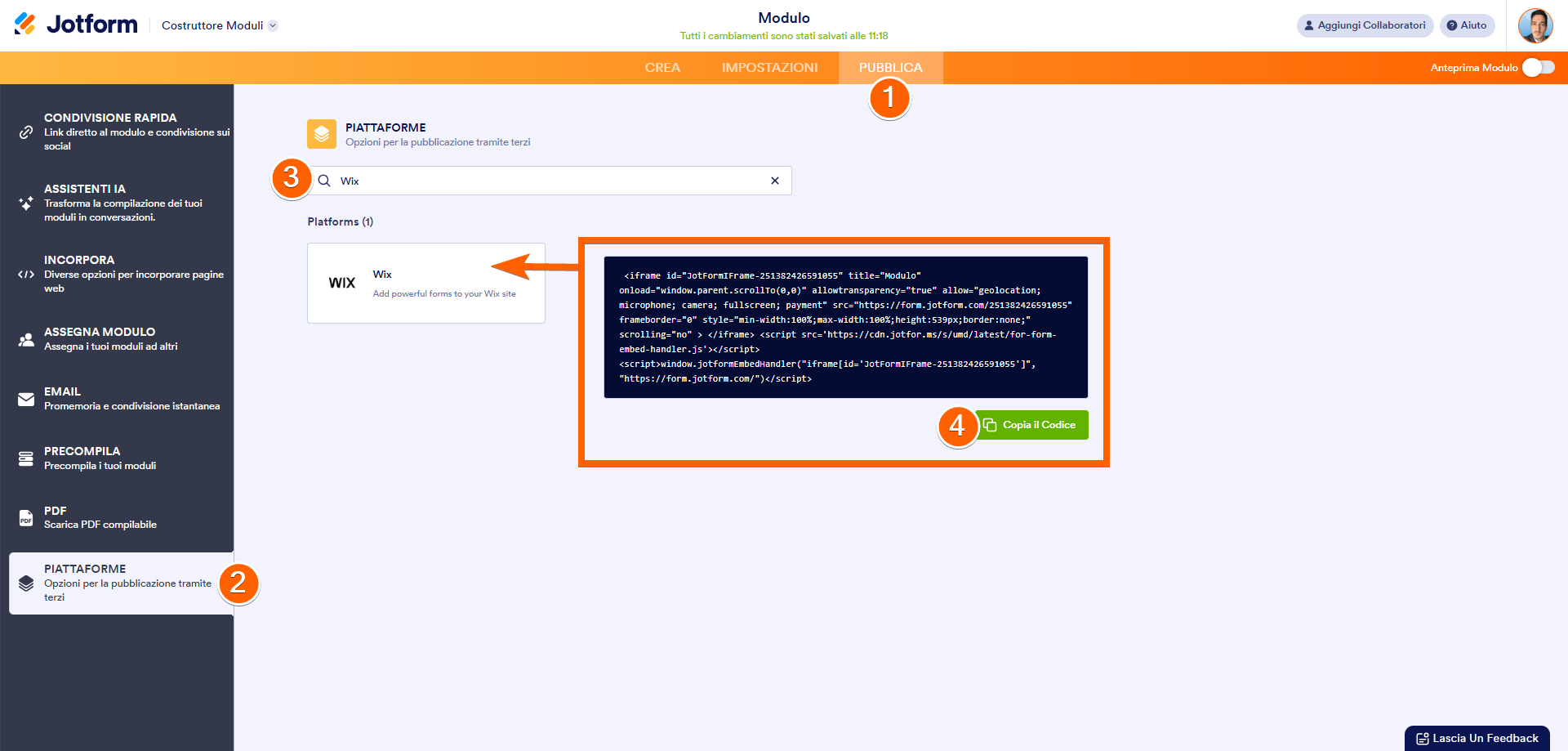Click 'Opzioni per la pubblicazione tramite terzi' header subtitle
This screenshot has height=751, width=1568.
pyautogui.click(x=438, y=142)
